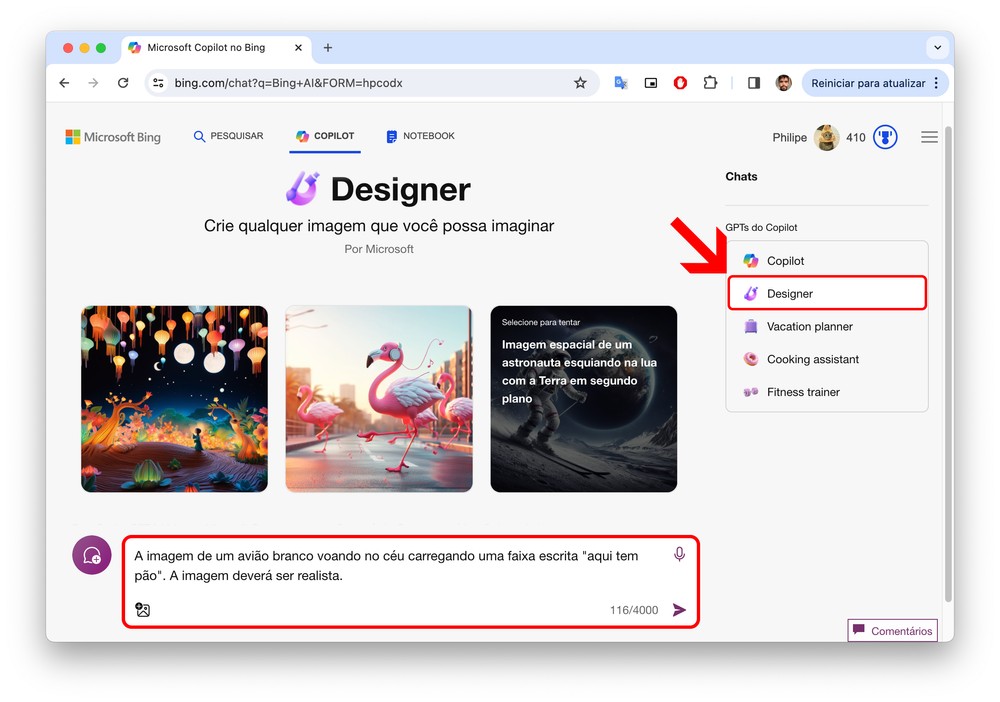
Task: Bookmark page with the star icon
Action: click(x=580, y=83)
